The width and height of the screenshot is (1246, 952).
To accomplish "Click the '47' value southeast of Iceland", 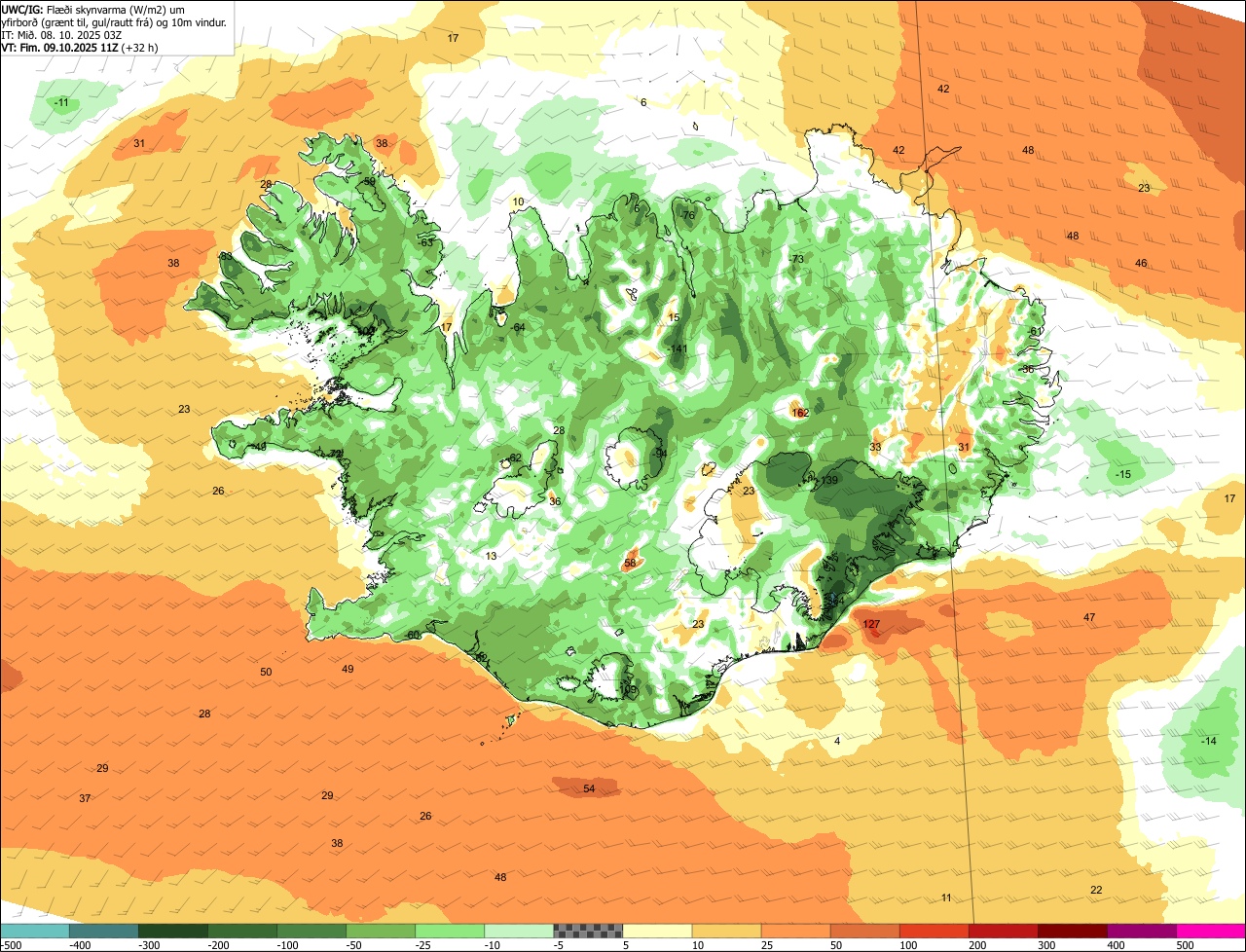I will click(x=1089, y=617).
